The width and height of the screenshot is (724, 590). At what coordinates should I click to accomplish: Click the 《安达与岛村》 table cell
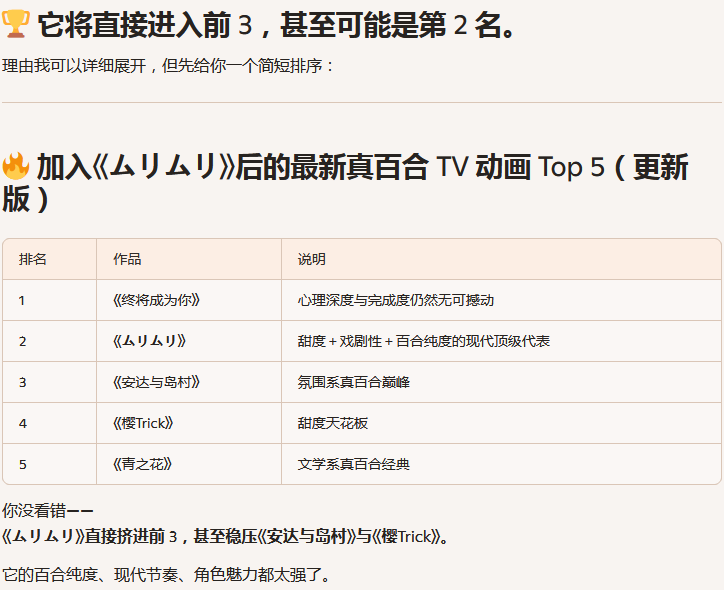(156, 382)
